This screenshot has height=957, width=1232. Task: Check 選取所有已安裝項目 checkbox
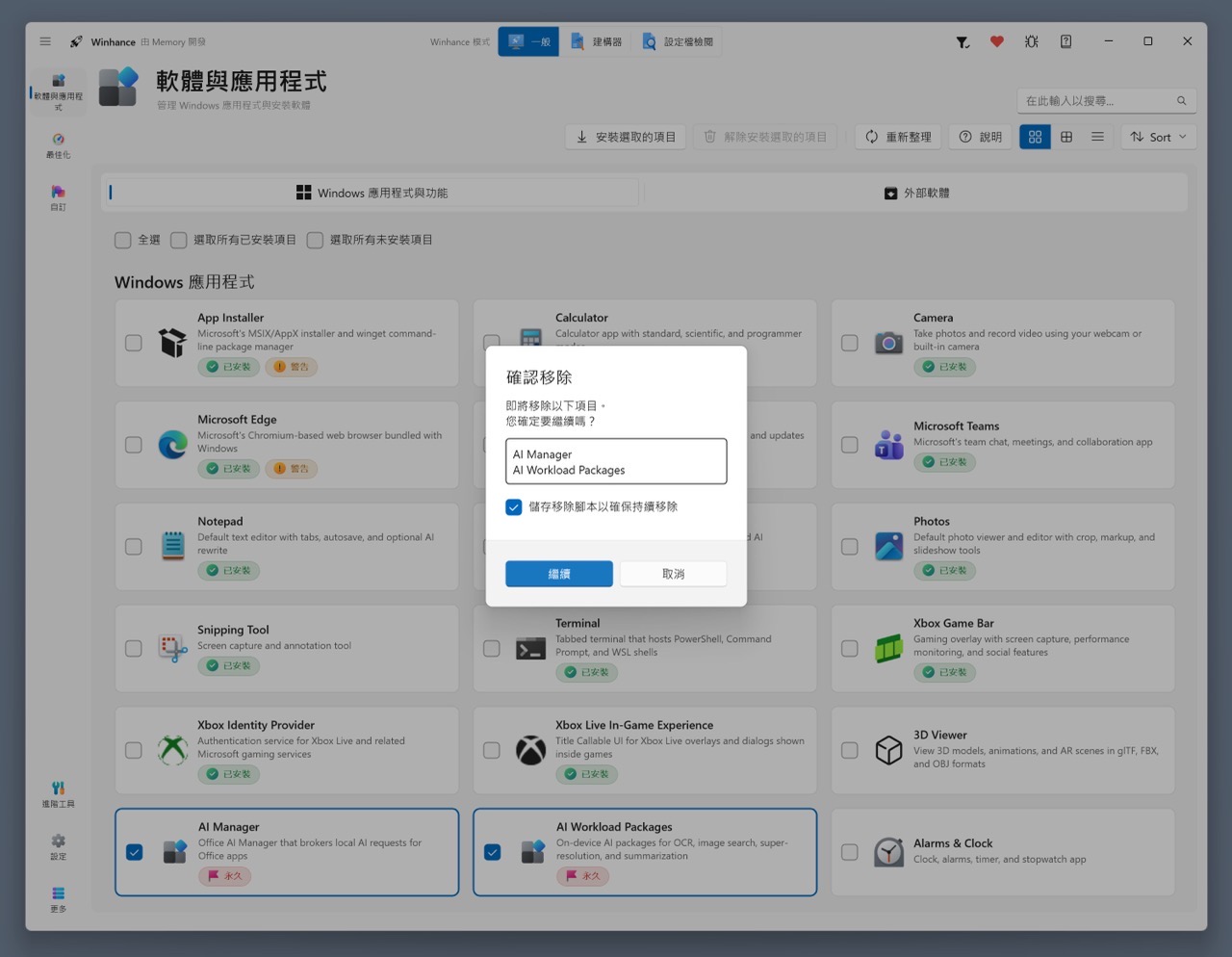point(178,240)
